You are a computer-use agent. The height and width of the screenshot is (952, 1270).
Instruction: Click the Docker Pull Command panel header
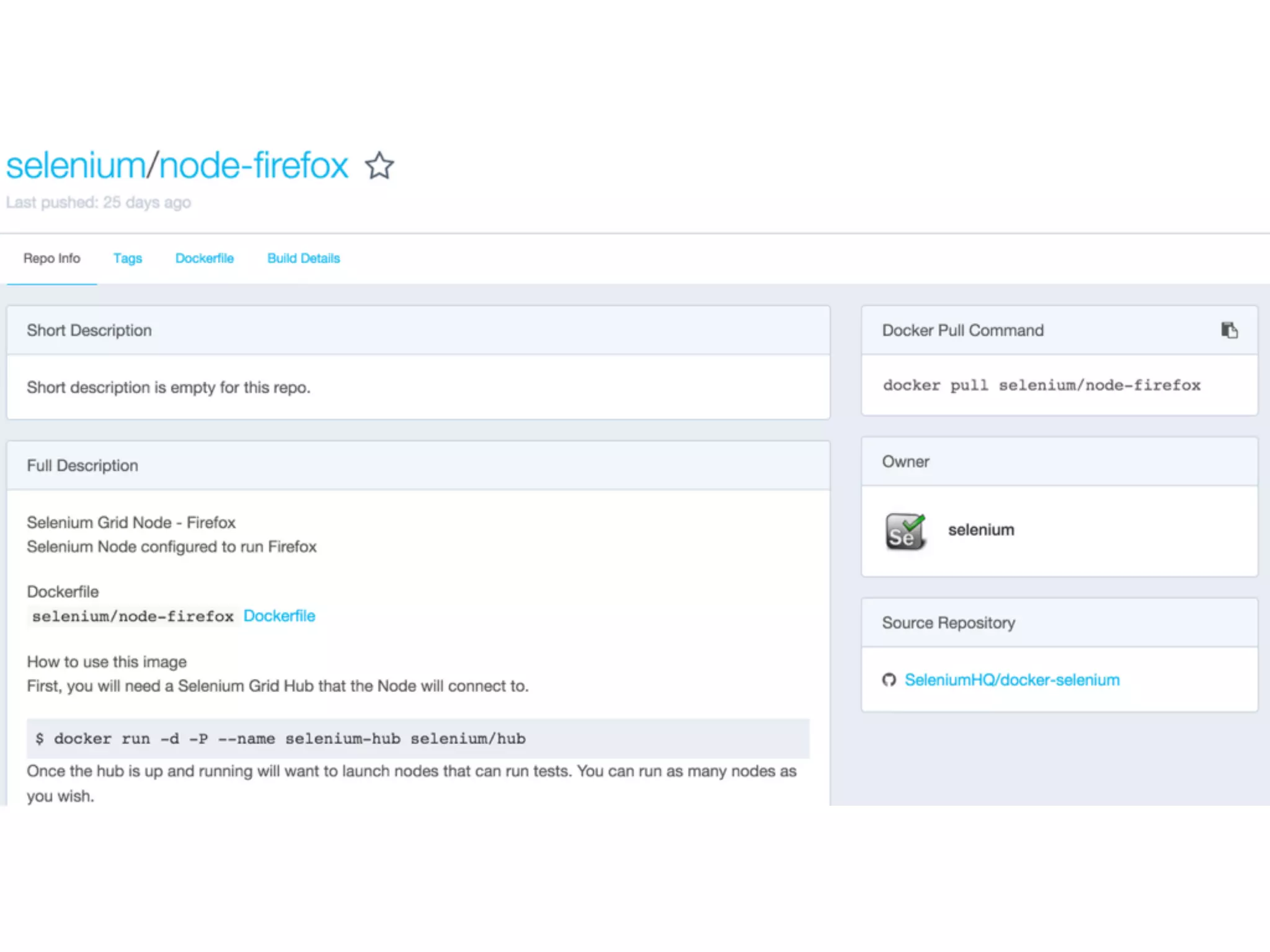(x=962, y=330)
